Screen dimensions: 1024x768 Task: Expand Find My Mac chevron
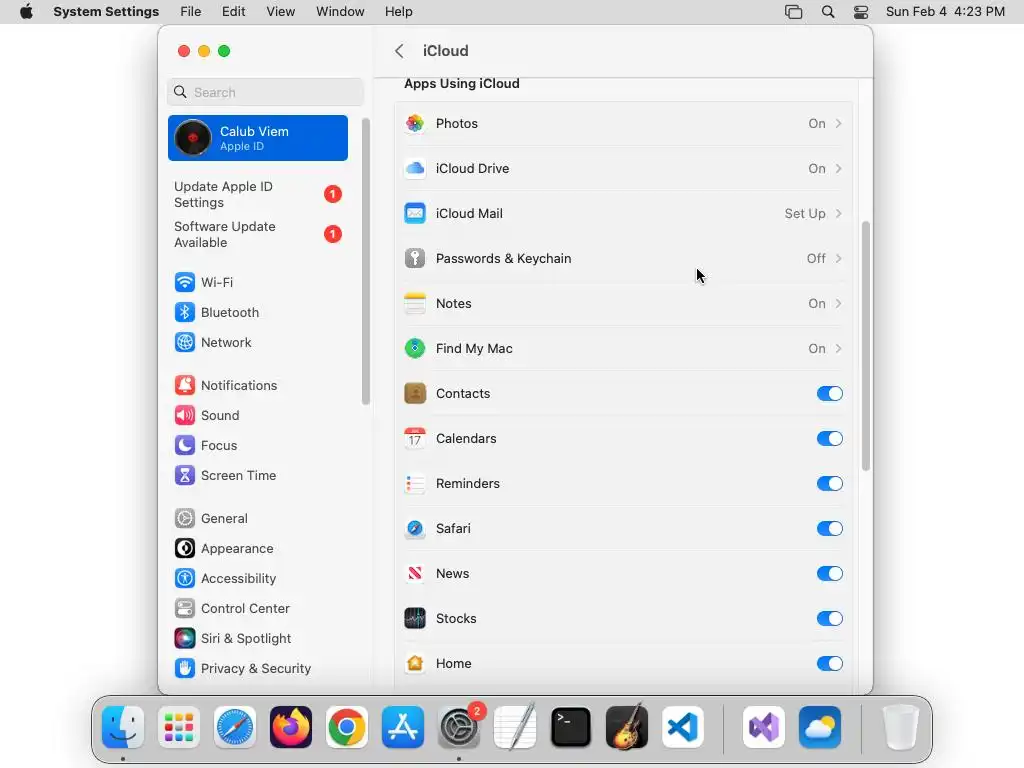point(839,349)
